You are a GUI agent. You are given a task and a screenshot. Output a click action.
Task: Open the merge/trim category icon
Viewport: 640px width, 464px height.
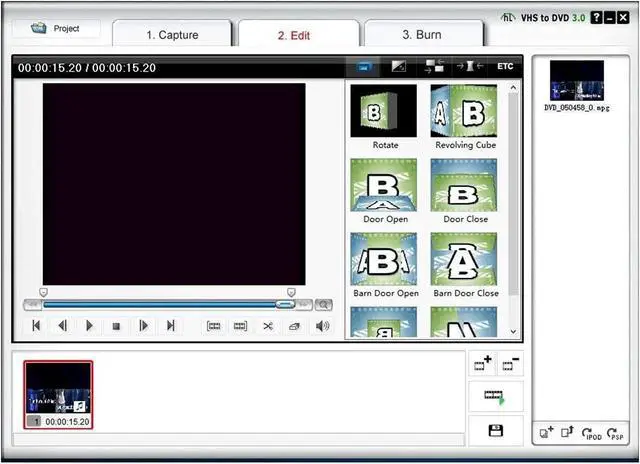pos(470,66)
